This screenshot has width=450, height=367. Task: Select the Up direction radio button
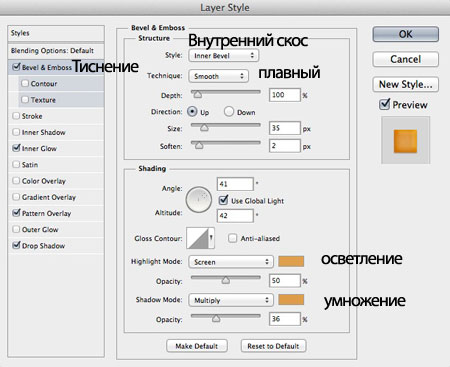192,111
